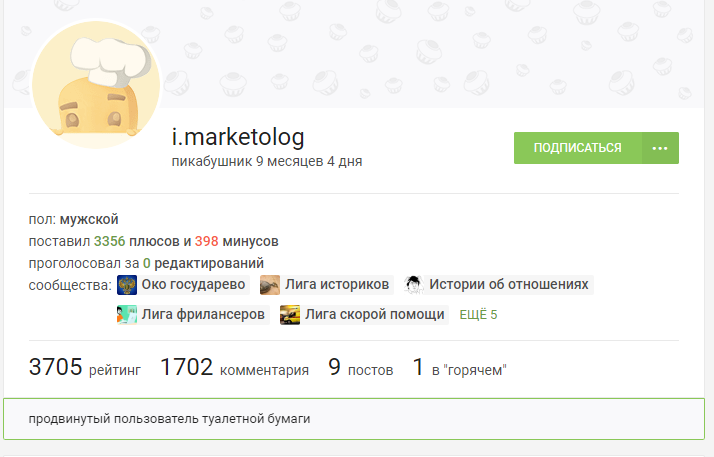Click the Лига фрилансеров community icon
The image size is (714, 457).
tap(127, 315)
